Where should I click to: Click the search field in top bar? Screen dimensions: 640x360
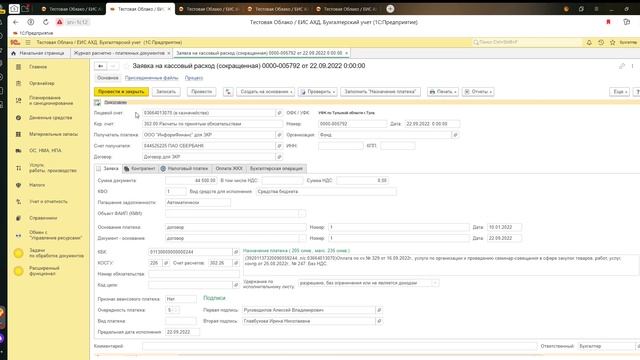pyautogui.click(x=527, y=42)
